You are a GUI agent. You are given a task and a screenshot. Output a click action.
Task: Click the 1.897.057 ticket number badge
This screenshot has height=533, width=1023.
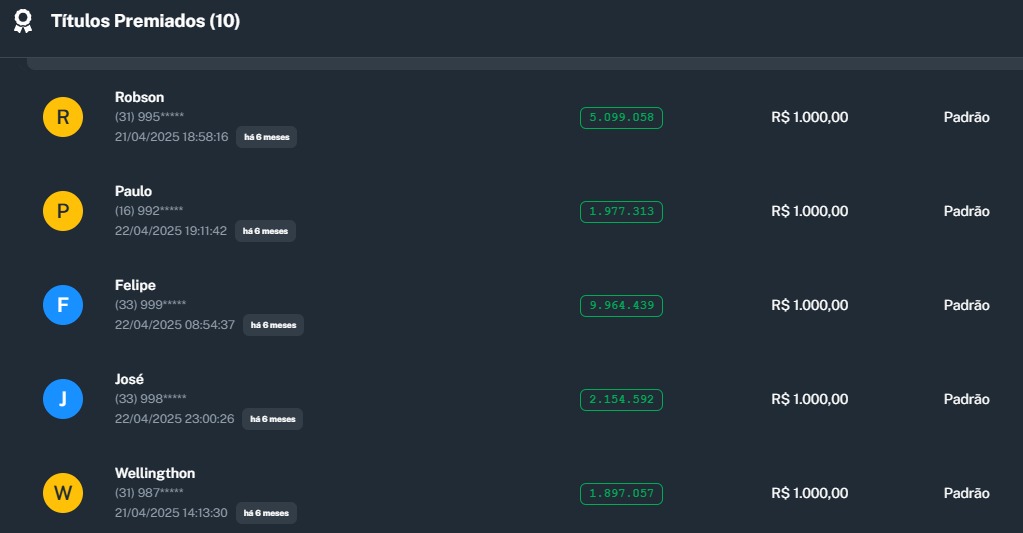click(x=621, y=493)
